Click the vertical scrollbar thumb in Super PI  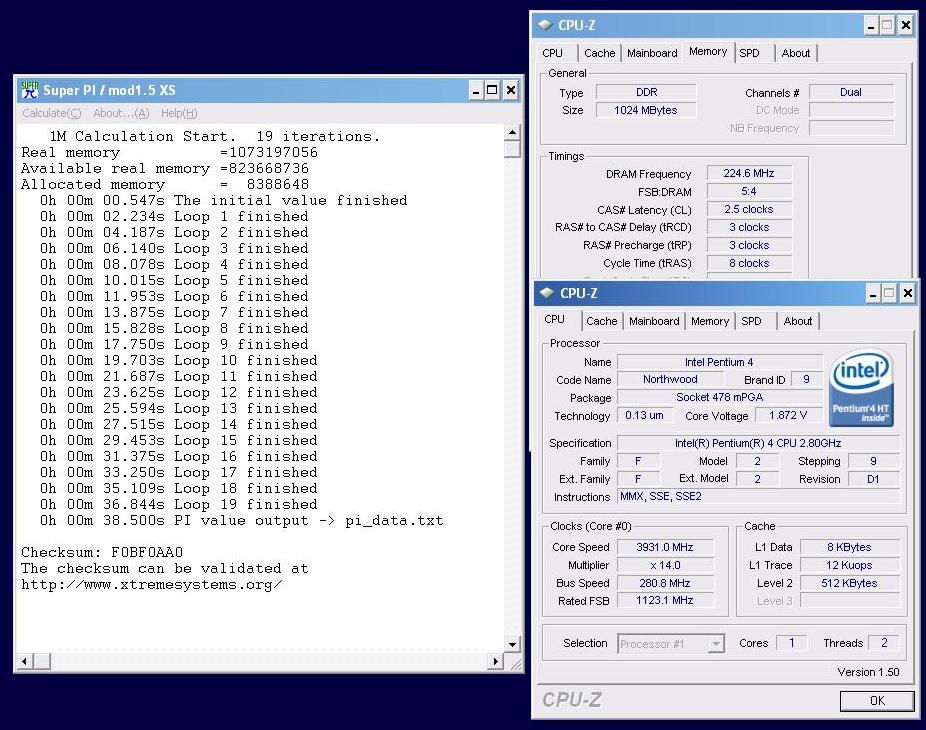(x=512, y=149)
